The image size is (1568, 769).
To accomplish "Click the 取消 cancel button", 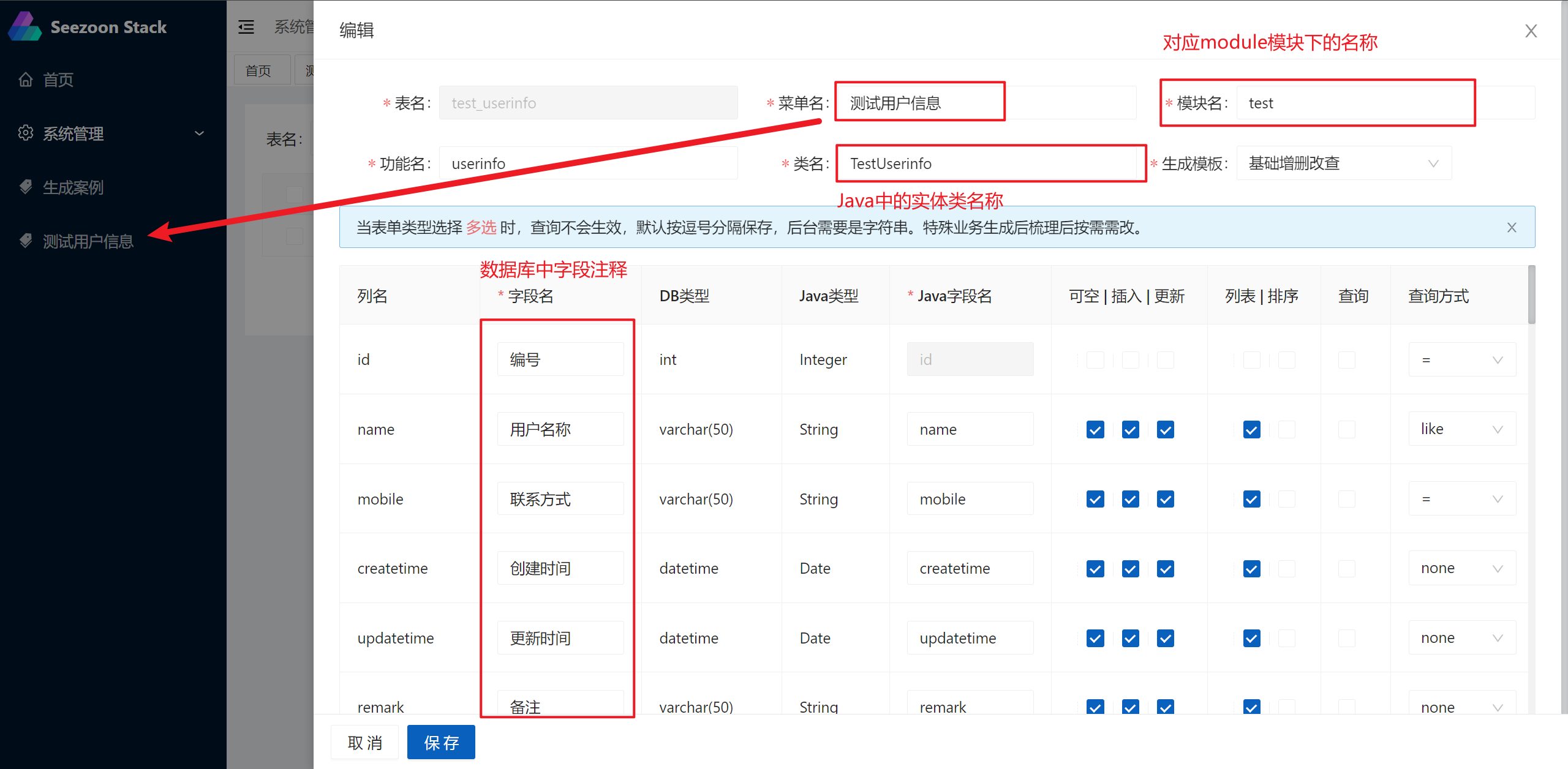I will click(x=365, y=743).
